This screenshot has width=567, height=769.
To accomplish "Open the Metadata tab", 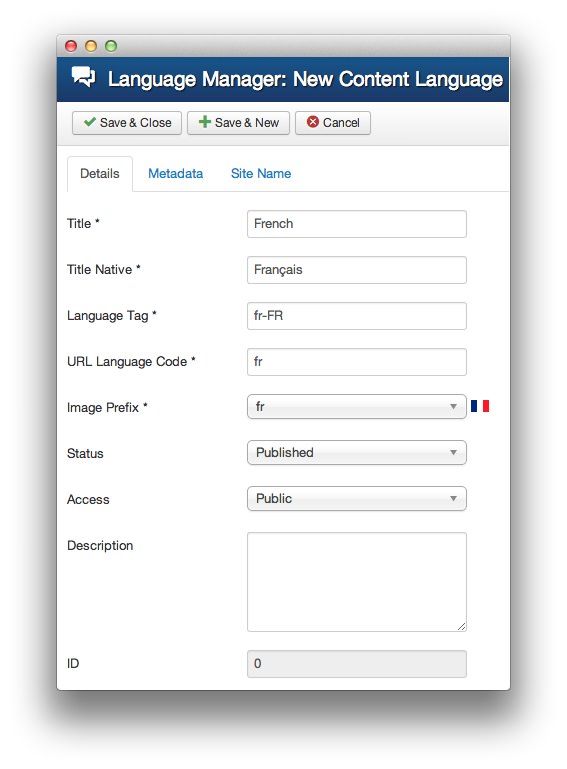I will [x=176, y=174].
